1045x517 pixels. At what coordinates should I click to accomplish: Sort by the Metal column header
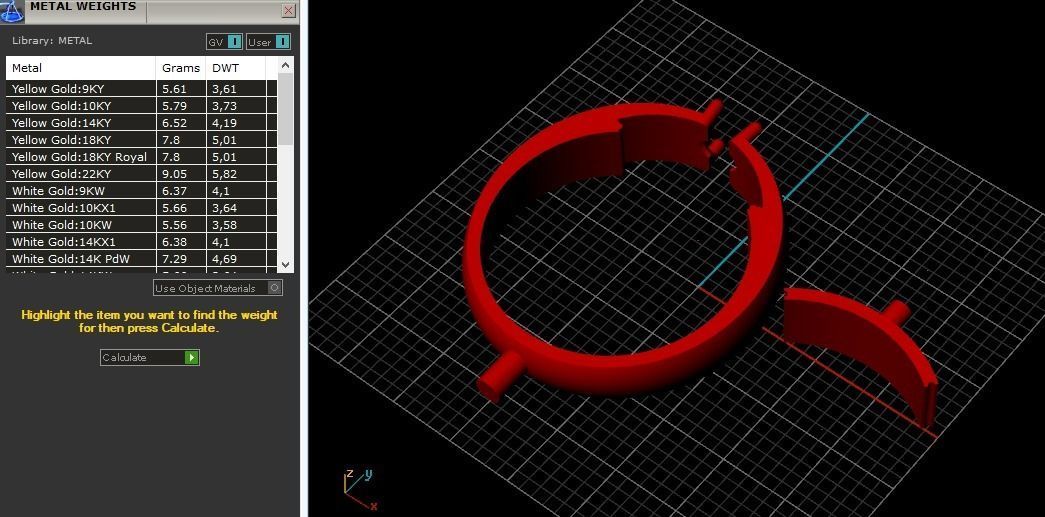click(81, 68)
